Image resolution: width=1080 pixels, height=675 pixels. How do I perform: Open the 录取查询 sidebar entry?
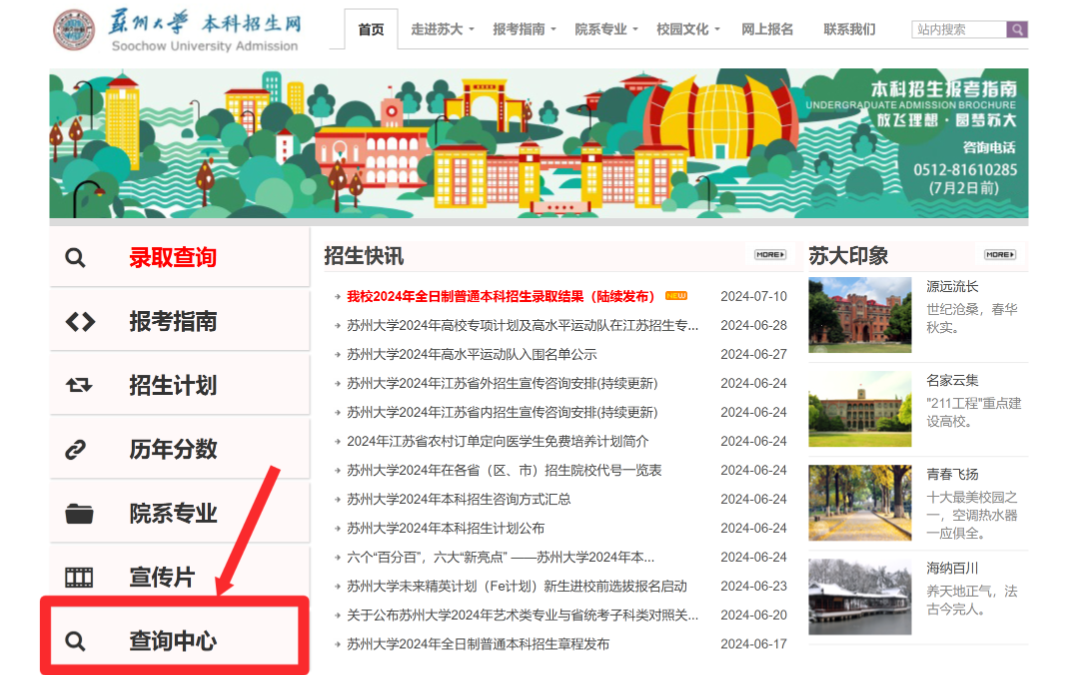(x=179, y=257)
